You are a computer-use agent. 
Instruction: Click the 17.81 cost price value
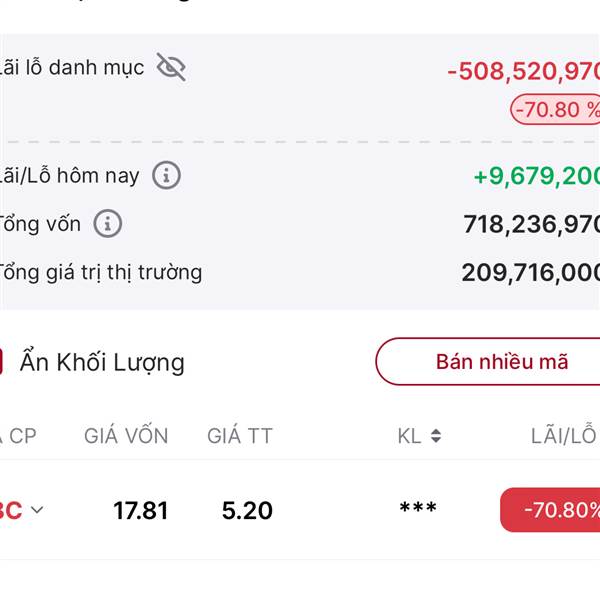141,510
